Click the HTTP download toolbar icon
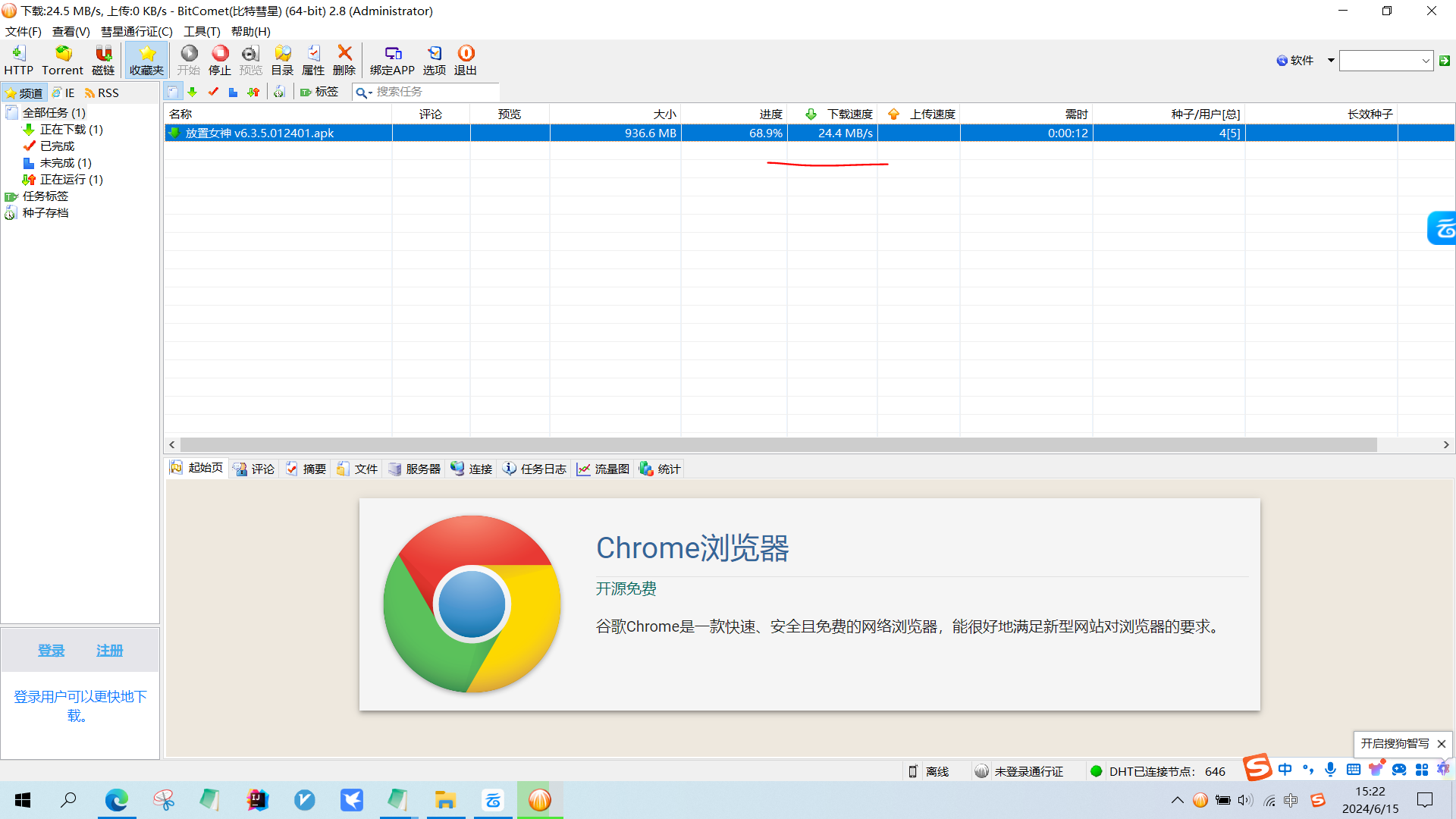Image resolution: width=1456 pixels, height=819 pixels. pyautogui.click(x=18, y=59)
